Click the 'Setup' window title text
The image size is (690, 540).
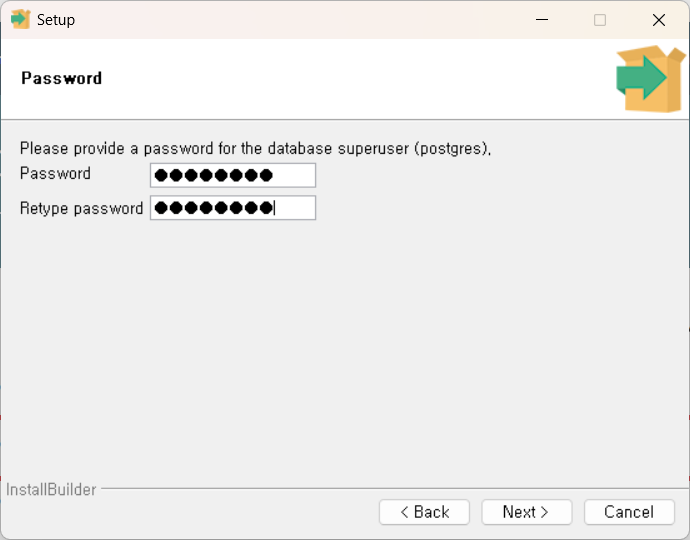click(56, 20)
